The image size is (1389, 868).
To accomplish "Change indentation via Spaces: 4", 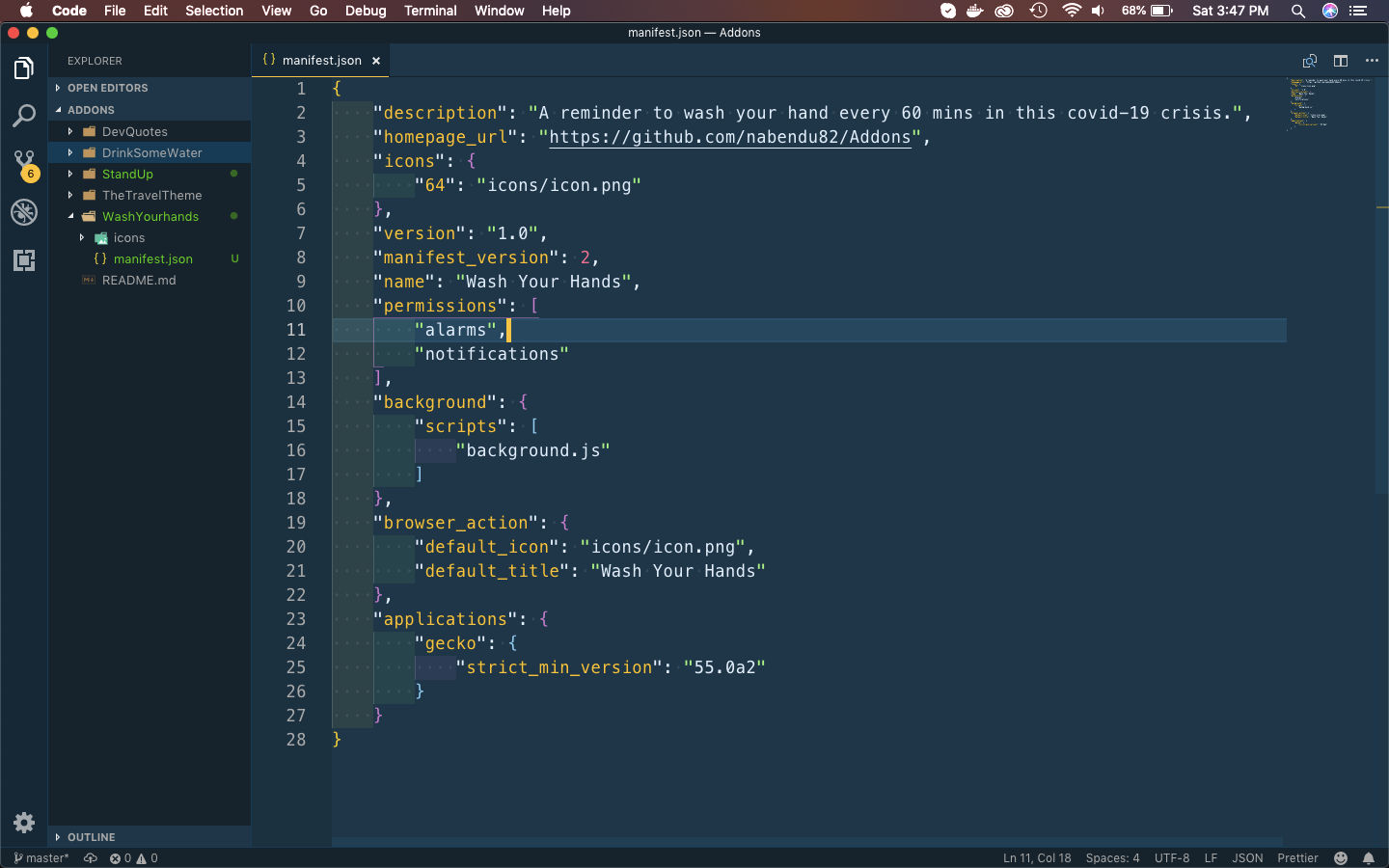I will (1112, 858).
